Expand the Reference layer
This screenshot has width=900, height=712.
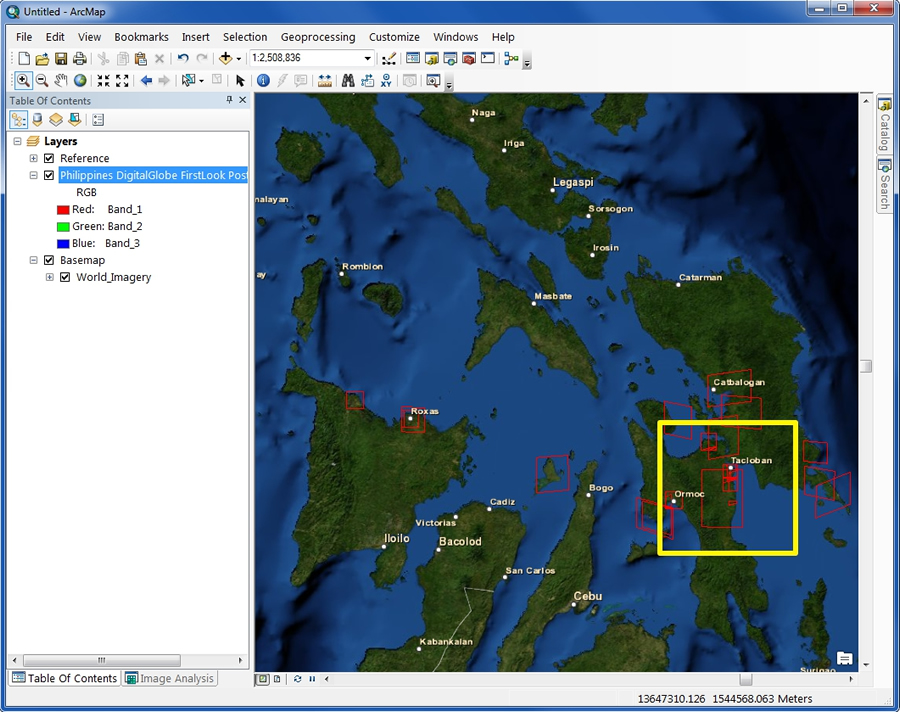[x=33, y=158]
